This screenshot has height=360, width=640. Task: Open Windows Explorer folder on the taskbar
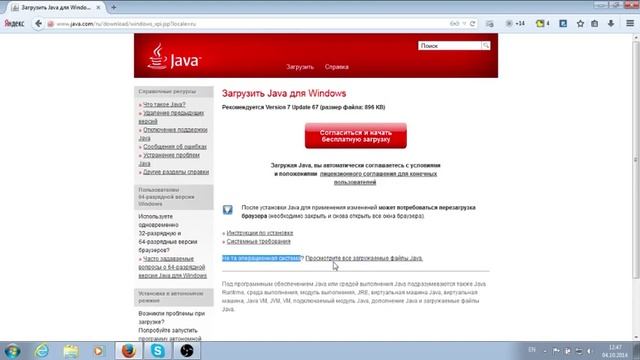71,351
